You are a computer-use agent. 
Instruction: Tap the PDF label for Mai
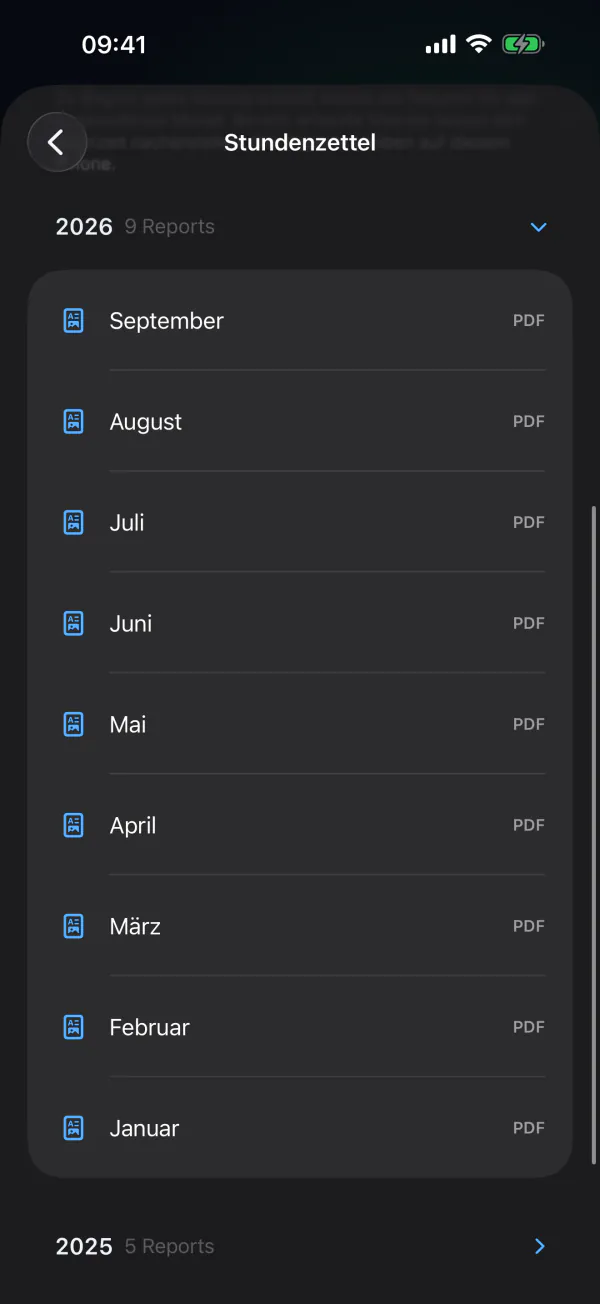tap(529, 724)
